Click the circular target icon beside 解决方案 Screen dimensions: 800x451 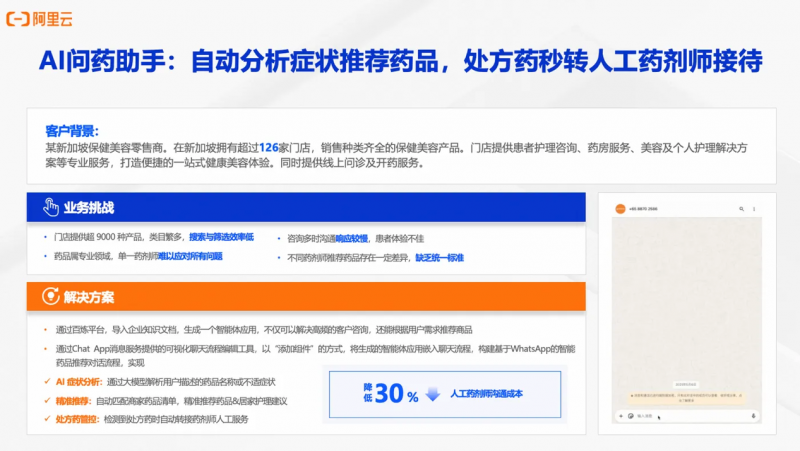(x=50, y=297)
